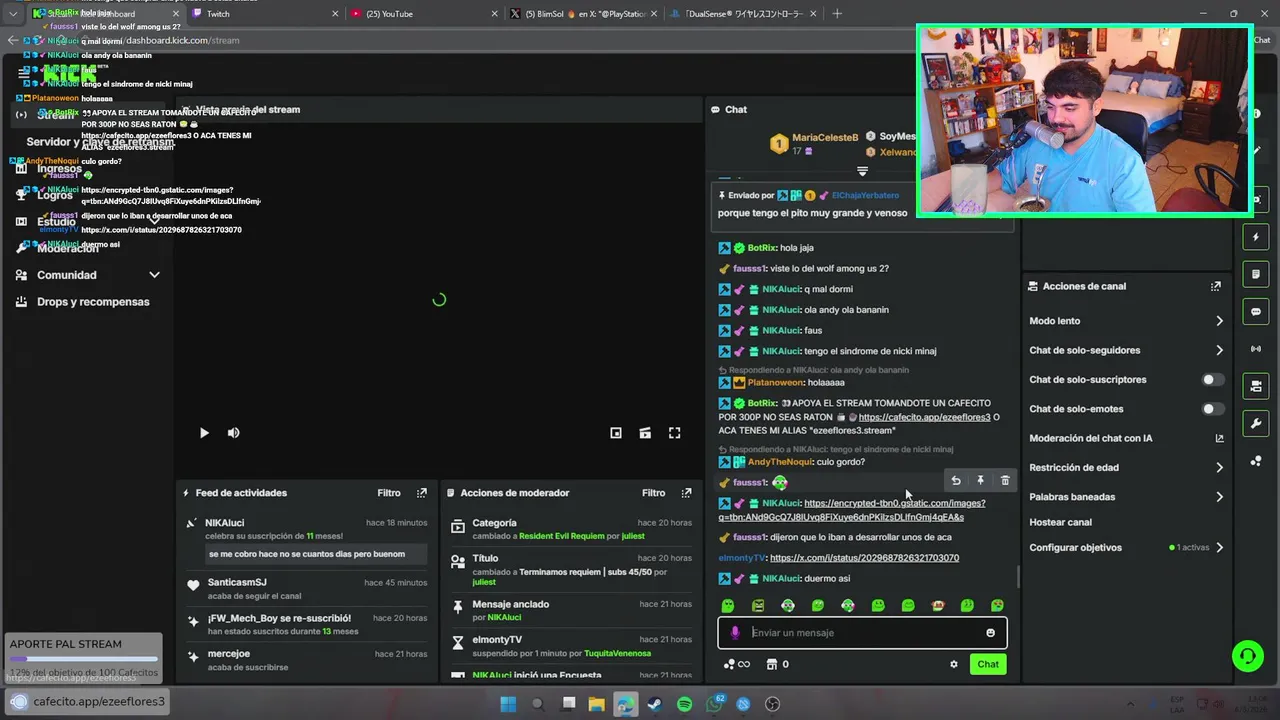Open channel points infinity icon
The width and height of the screenshot is (1280, 720).
point(736,664)
